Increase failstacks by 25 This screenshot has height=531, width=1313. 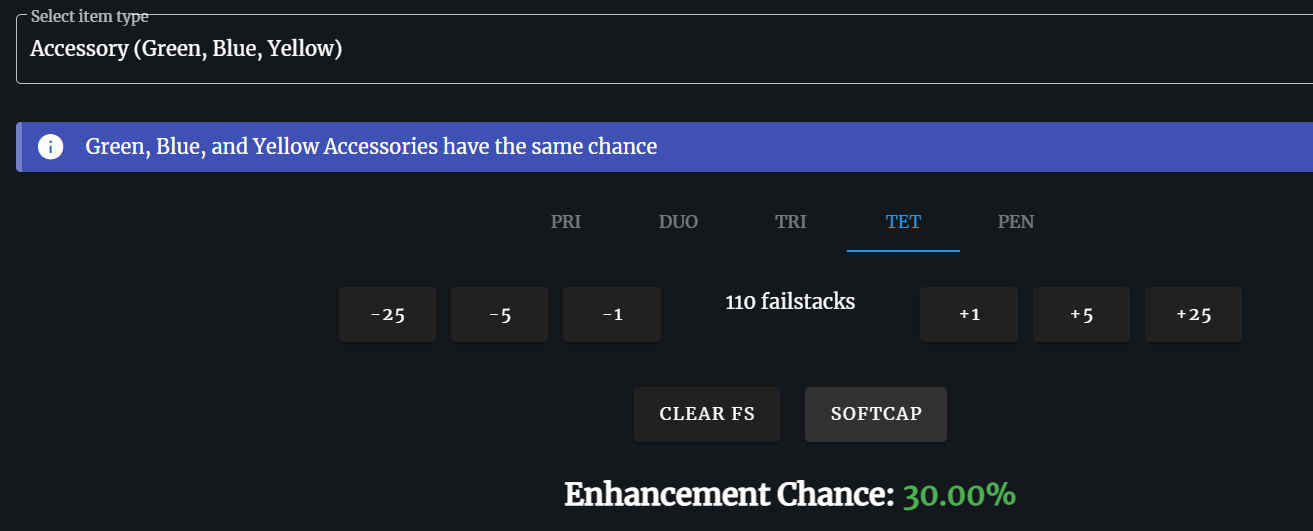pyautogui.click(x=1193, y=315)
